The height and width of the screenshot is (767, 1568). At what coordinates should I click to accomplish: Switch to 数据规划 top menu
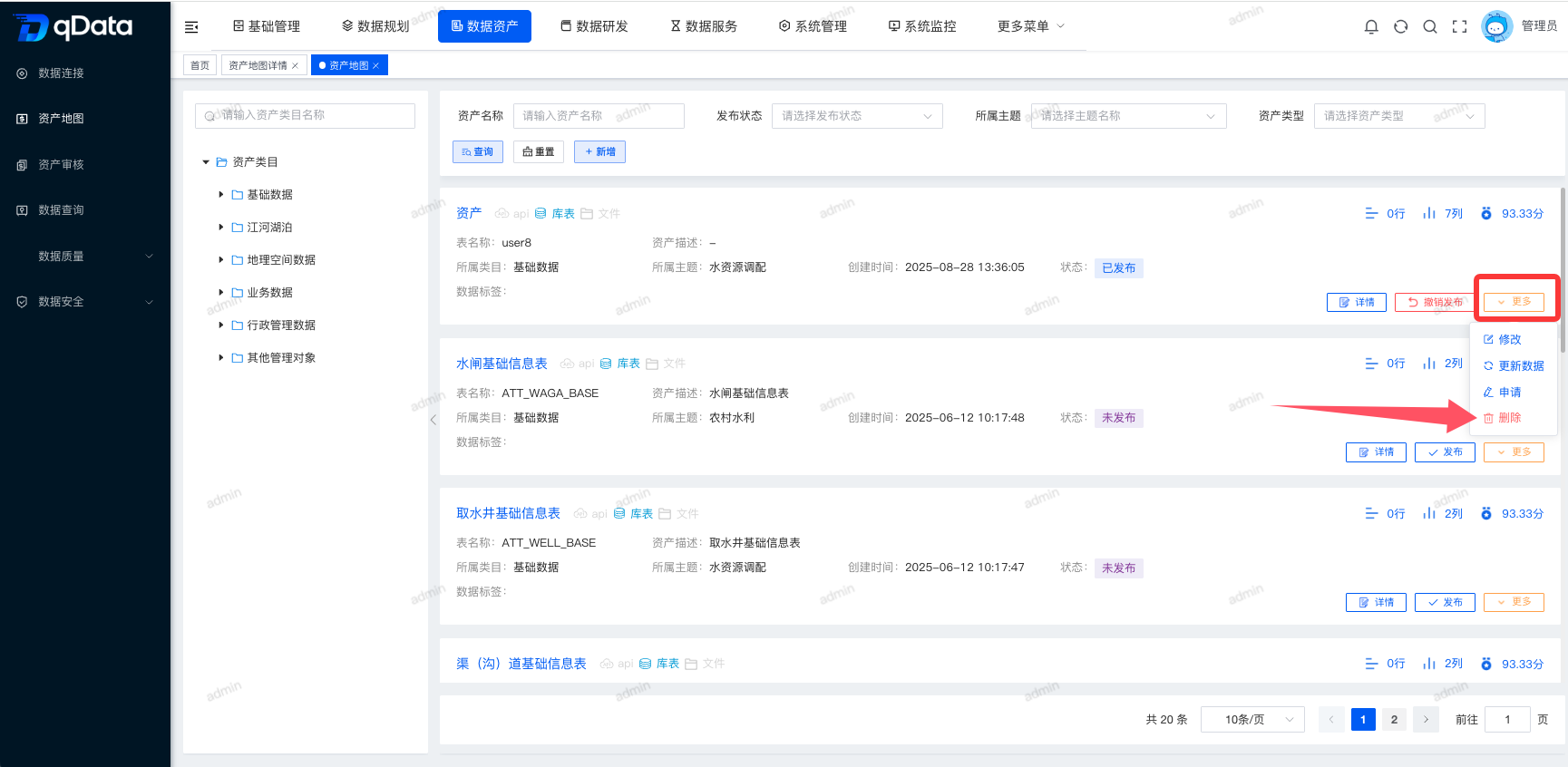(x=375, y=26)
